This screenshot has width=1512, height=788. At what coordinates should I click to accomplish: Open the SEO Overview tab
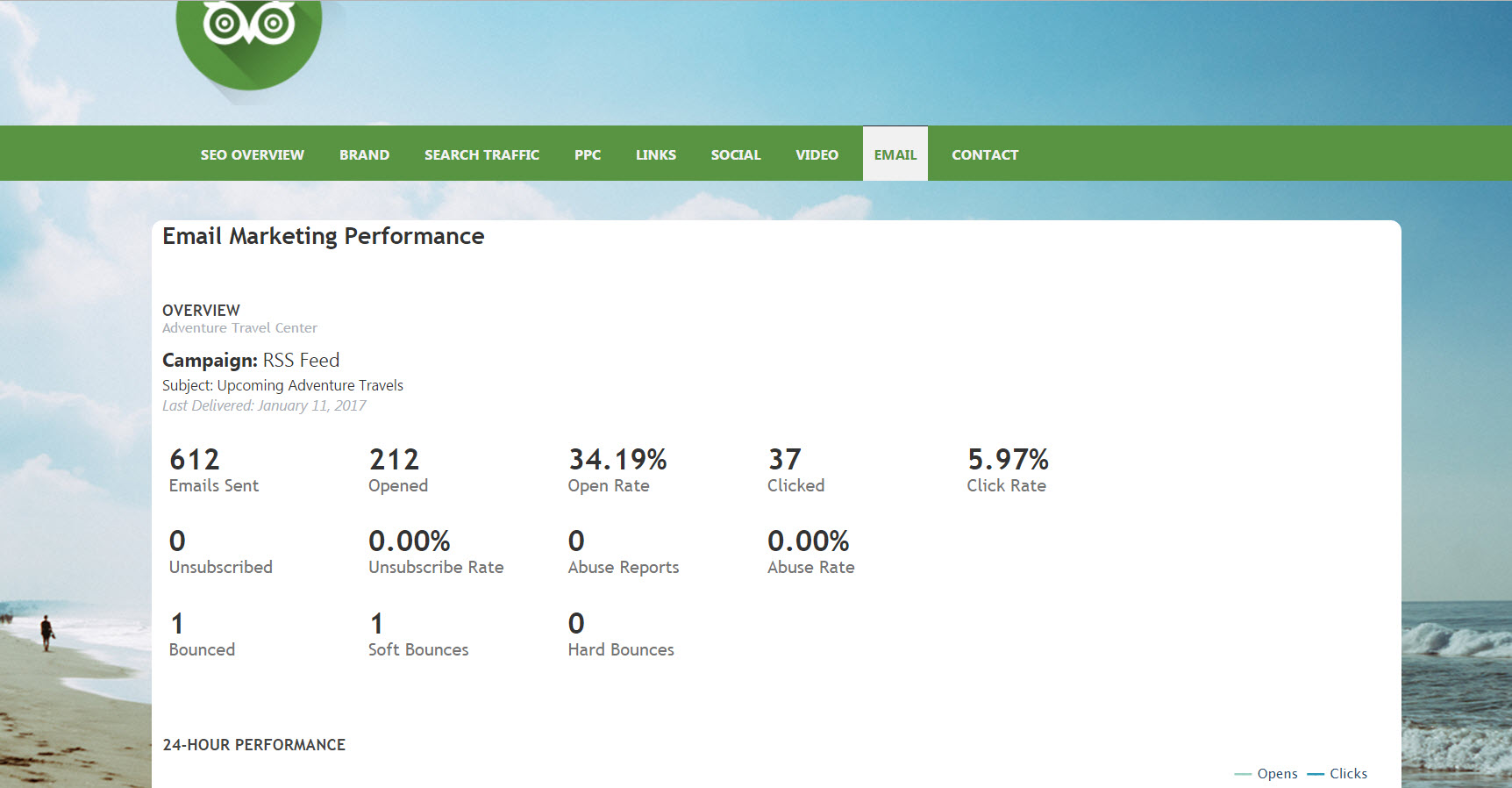(252, 154)
